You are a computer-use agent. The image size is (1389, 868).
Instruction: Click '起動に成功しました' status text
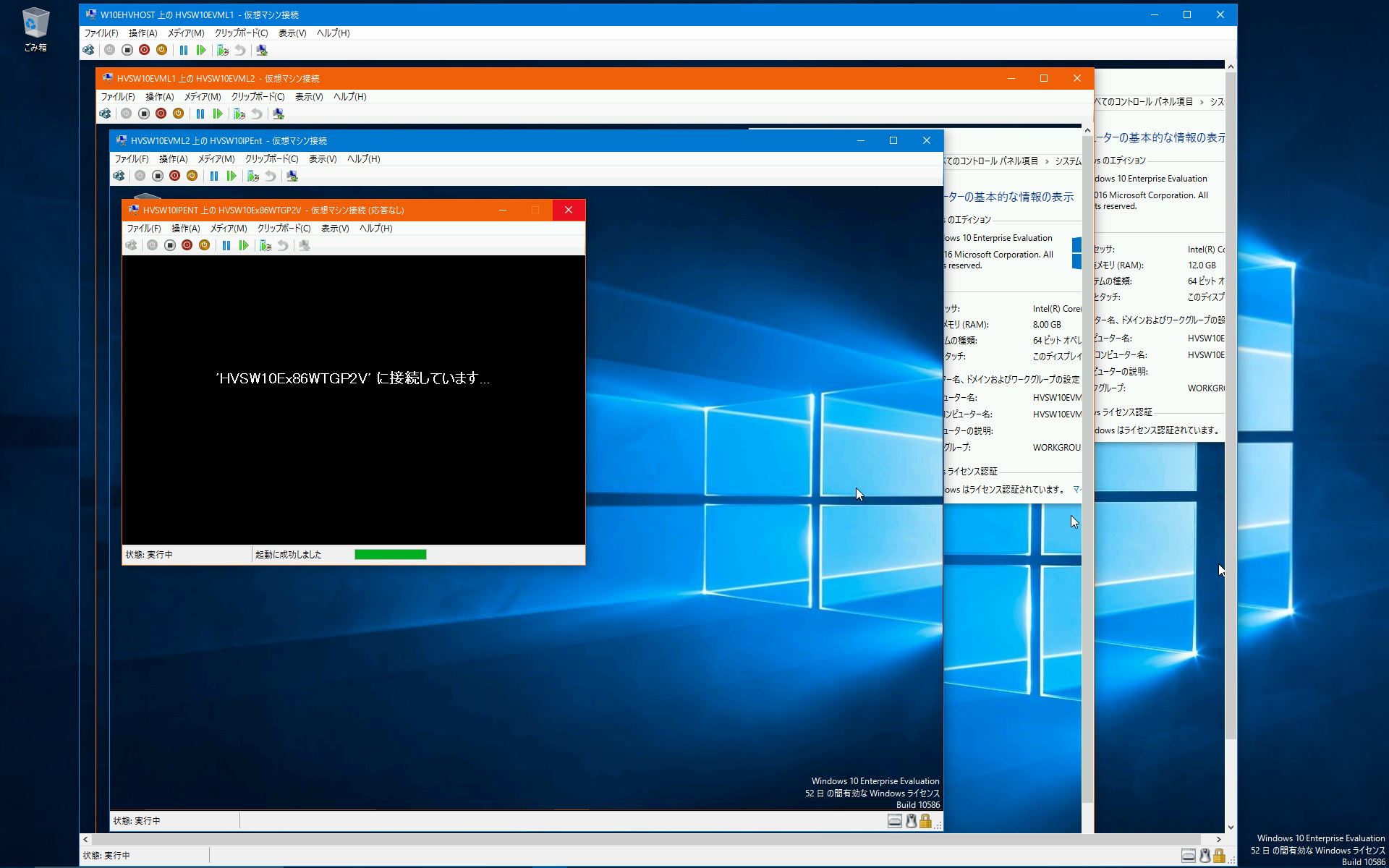[x=289, y=555]
